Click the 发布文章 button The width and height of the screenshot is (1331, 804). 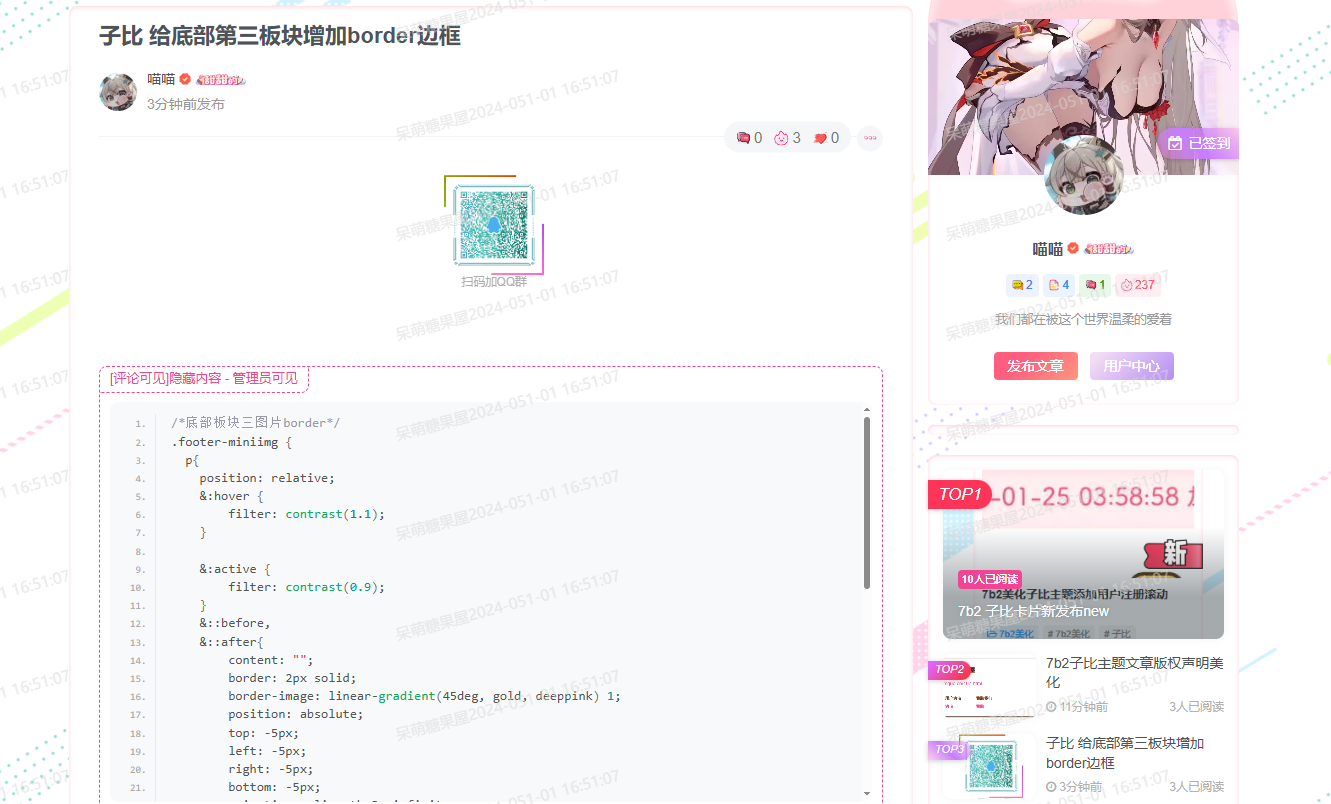click(x=1035, y=366)
